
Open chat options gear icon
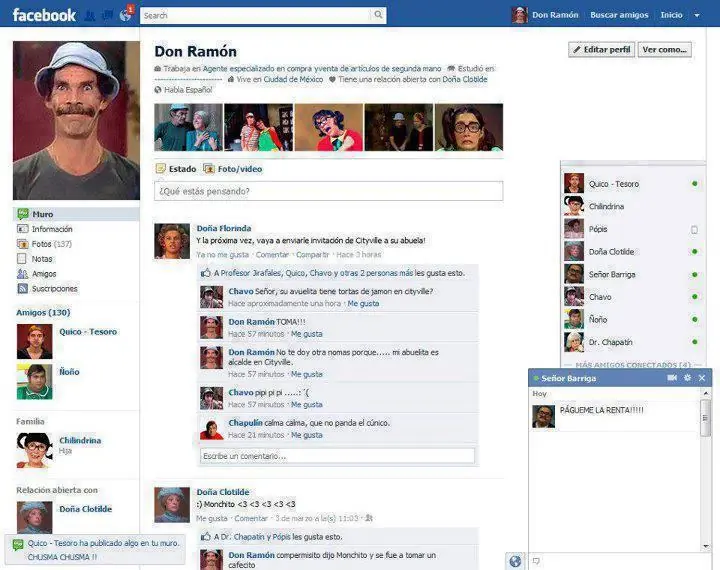tap(687, 378)
